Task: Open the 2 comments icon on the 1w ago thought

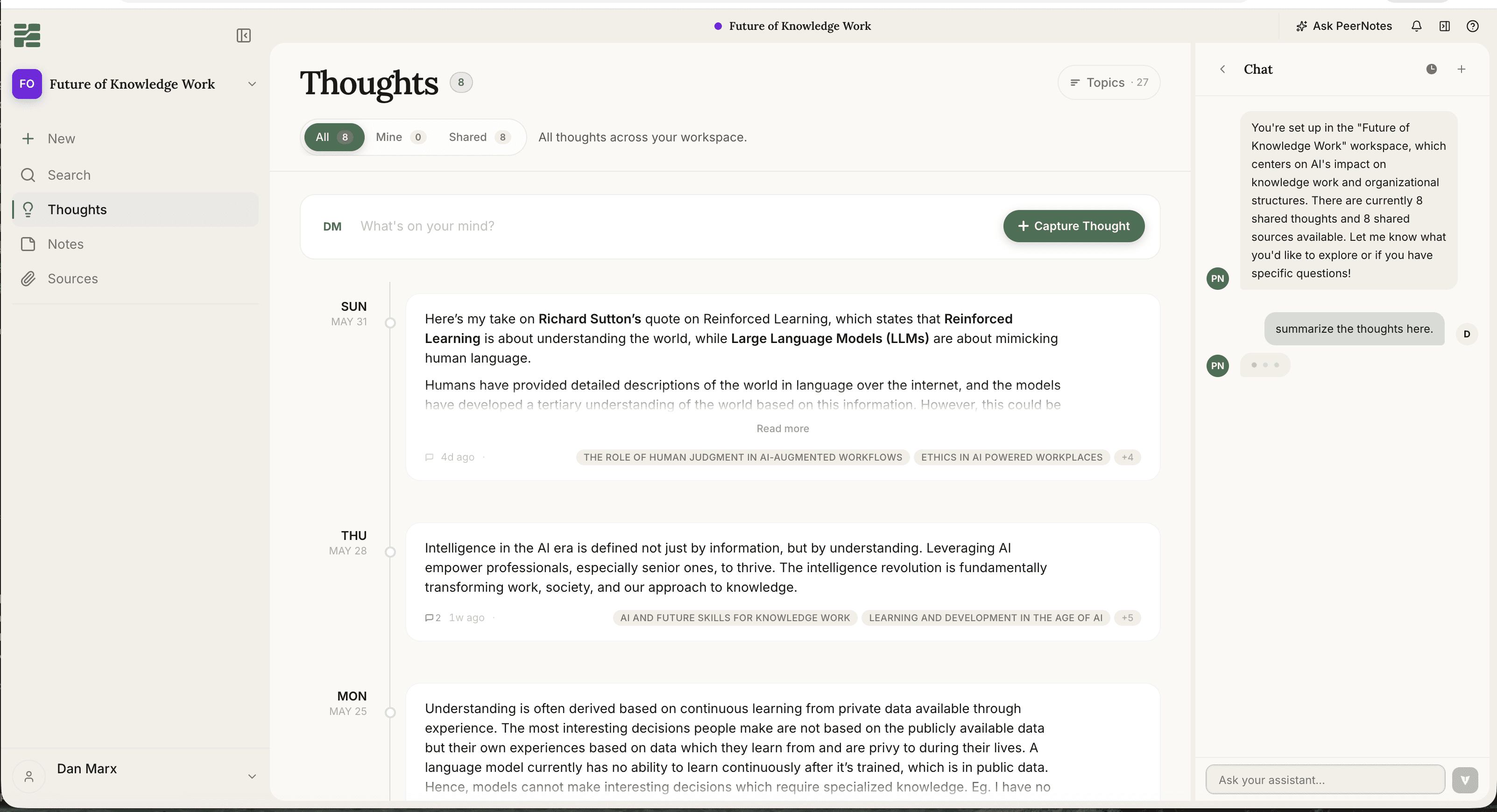Action: click(433, 617)
